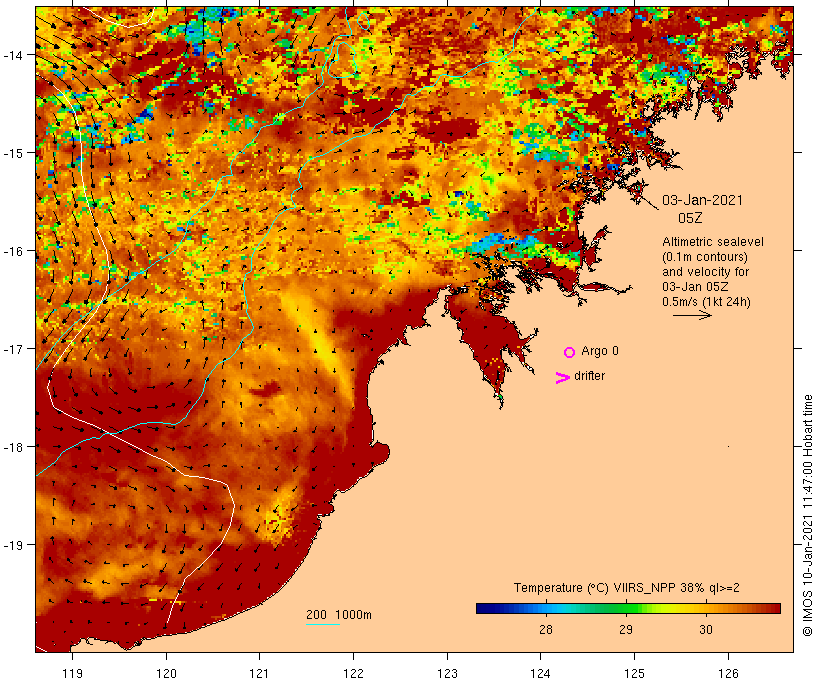Click the longitude label 123
The width and height of the screenshot is (820, 680).
pyautogui.click(x=447, y=673)
